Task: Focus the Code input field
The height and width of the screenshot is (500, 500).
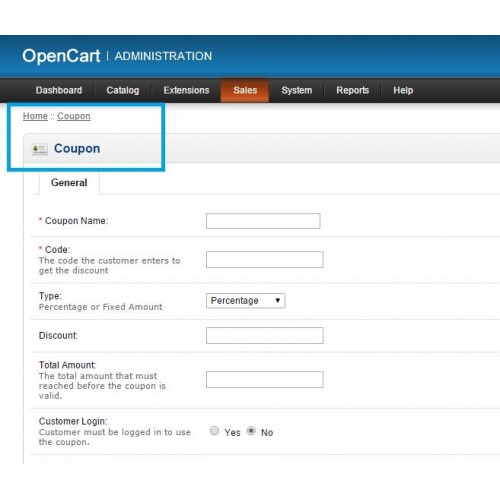Action: tap(265, 260)
